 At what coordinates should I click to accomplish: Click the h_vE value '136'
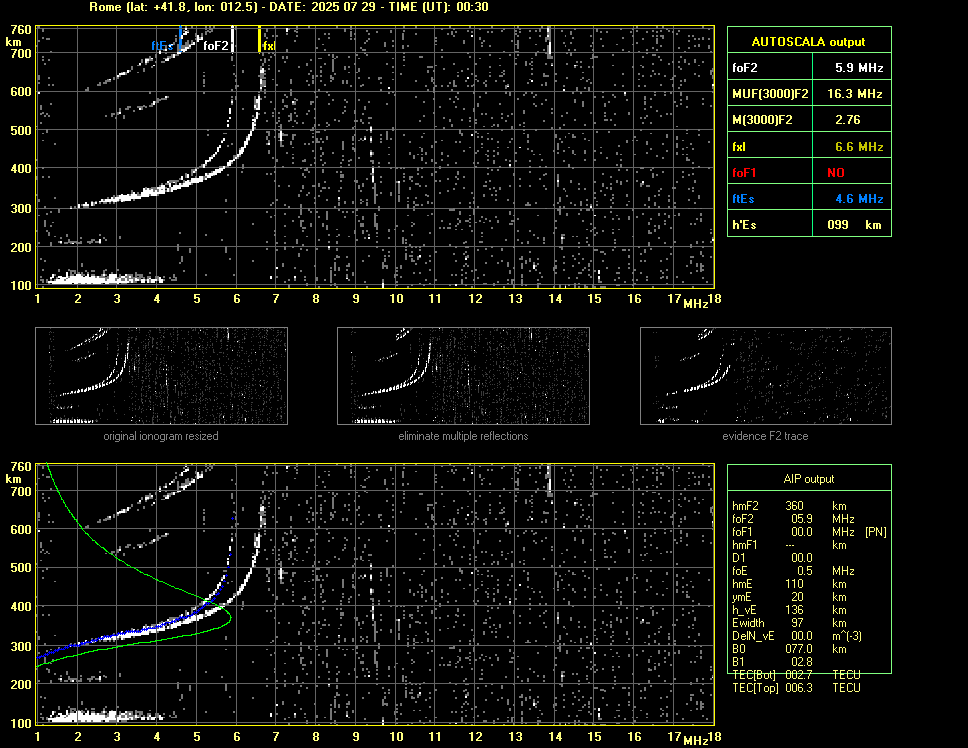tap(795, 610)
